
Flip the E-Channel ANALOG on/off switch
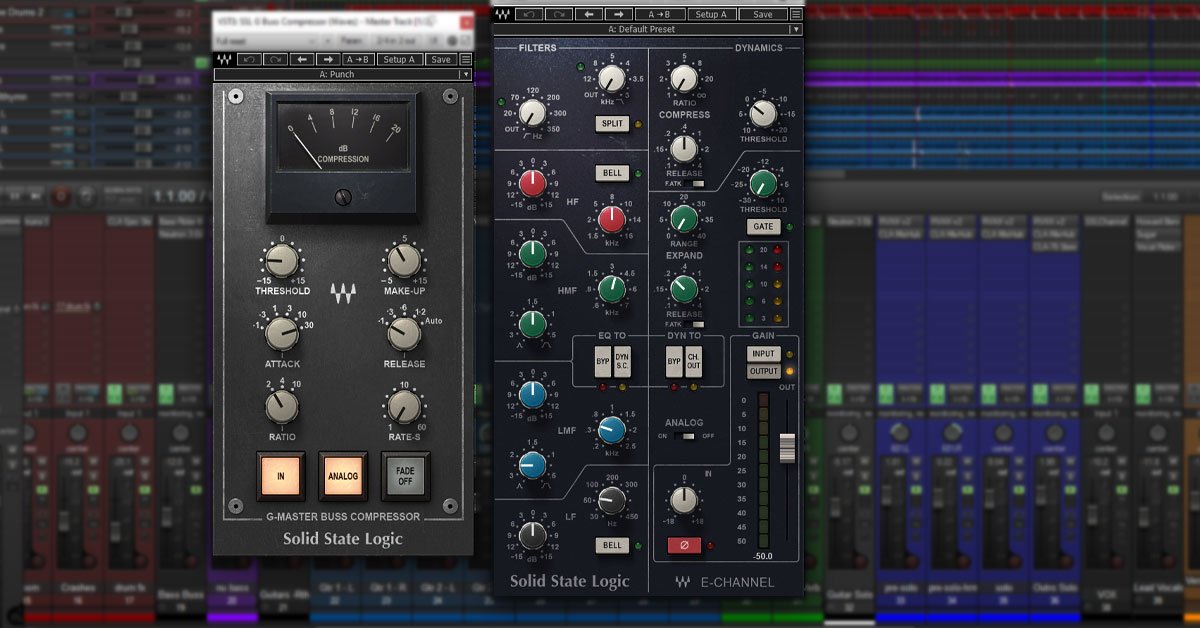[x=684, y=436]
